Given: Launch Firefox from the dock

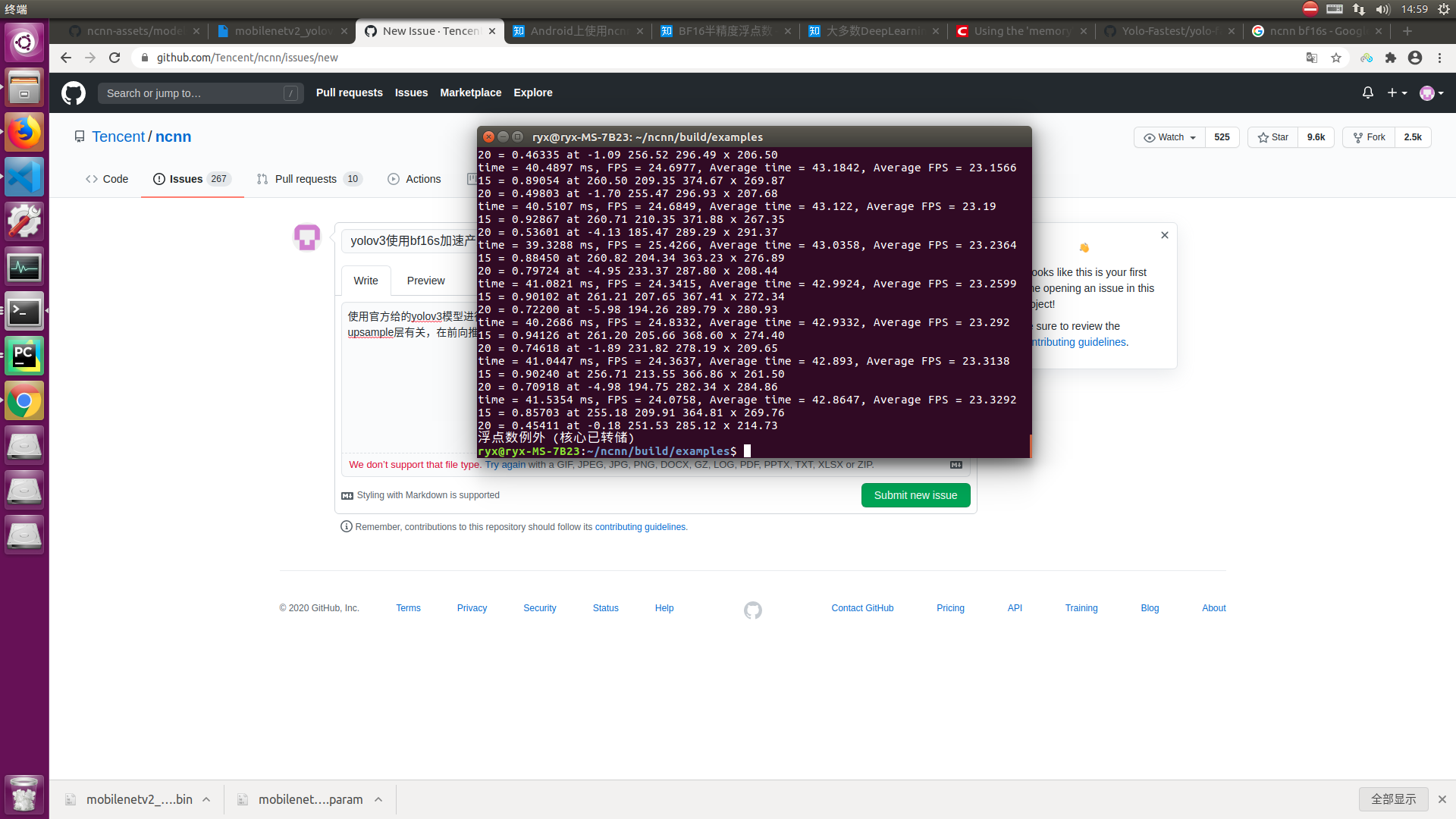Looking at the screenshot, I should coord(24,132).
